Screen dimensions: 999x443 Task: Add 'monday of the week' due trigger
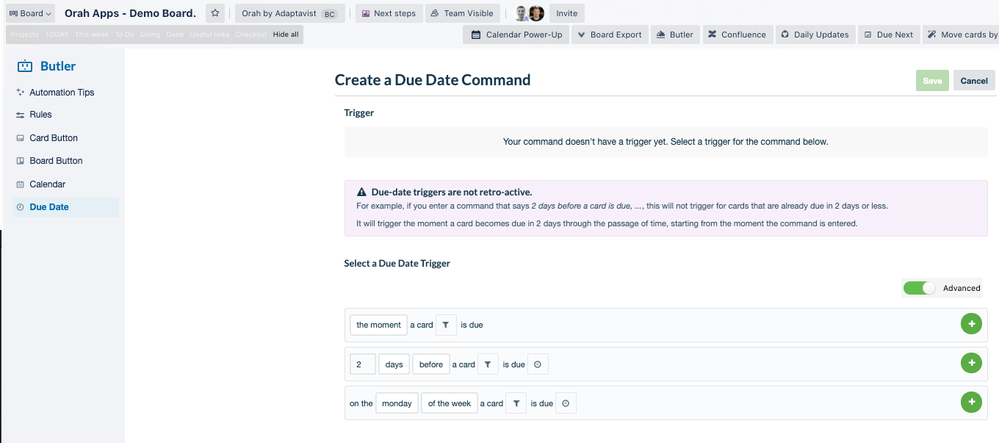[971, 402]
